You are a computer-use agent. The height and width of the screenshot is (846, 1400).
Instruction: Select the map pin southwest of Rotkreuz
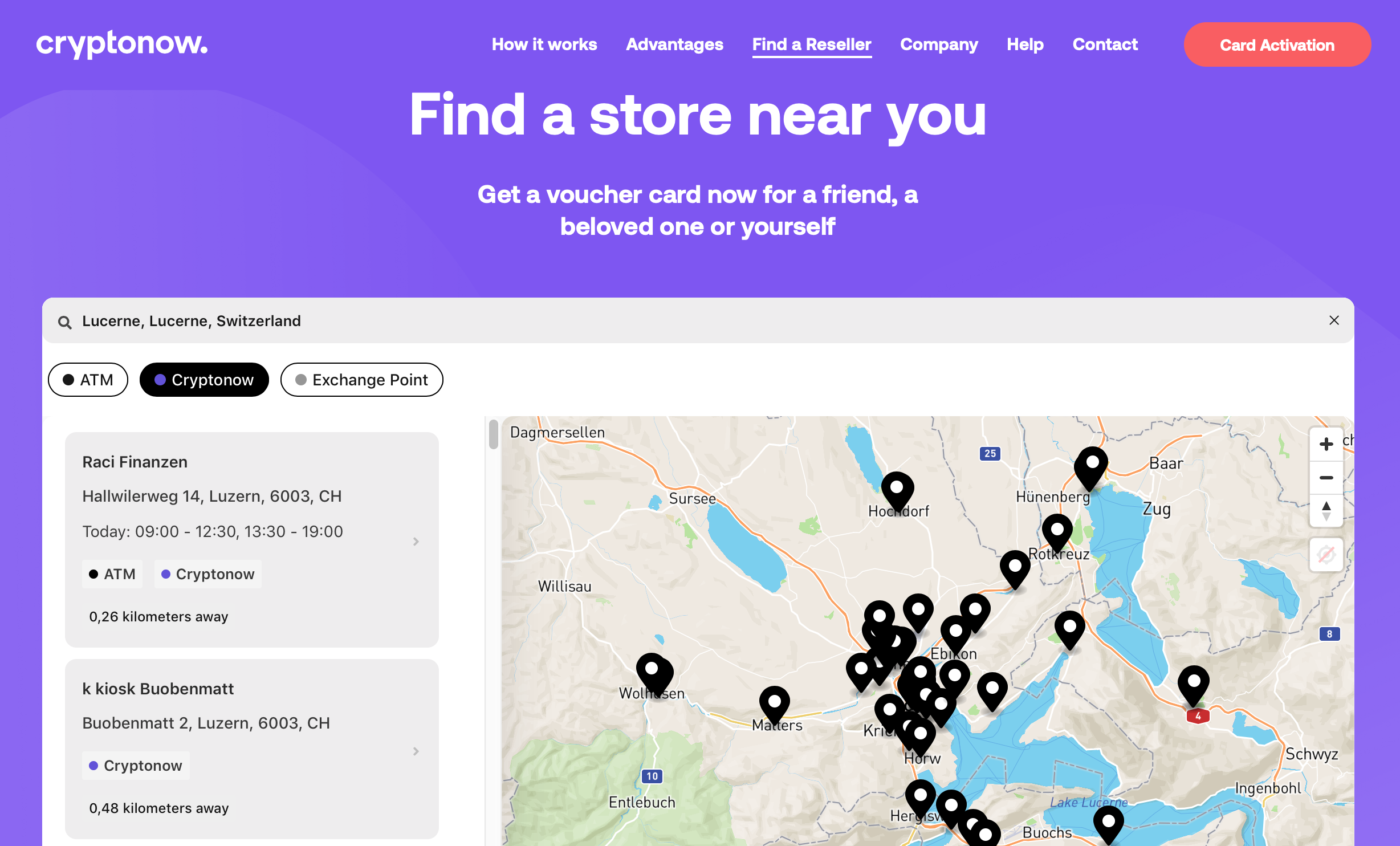click(x=1015, y=571)
